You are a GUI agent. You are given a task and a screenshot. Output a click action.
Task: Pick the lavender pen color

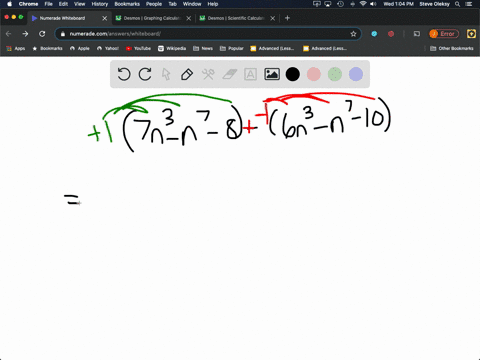356,74
